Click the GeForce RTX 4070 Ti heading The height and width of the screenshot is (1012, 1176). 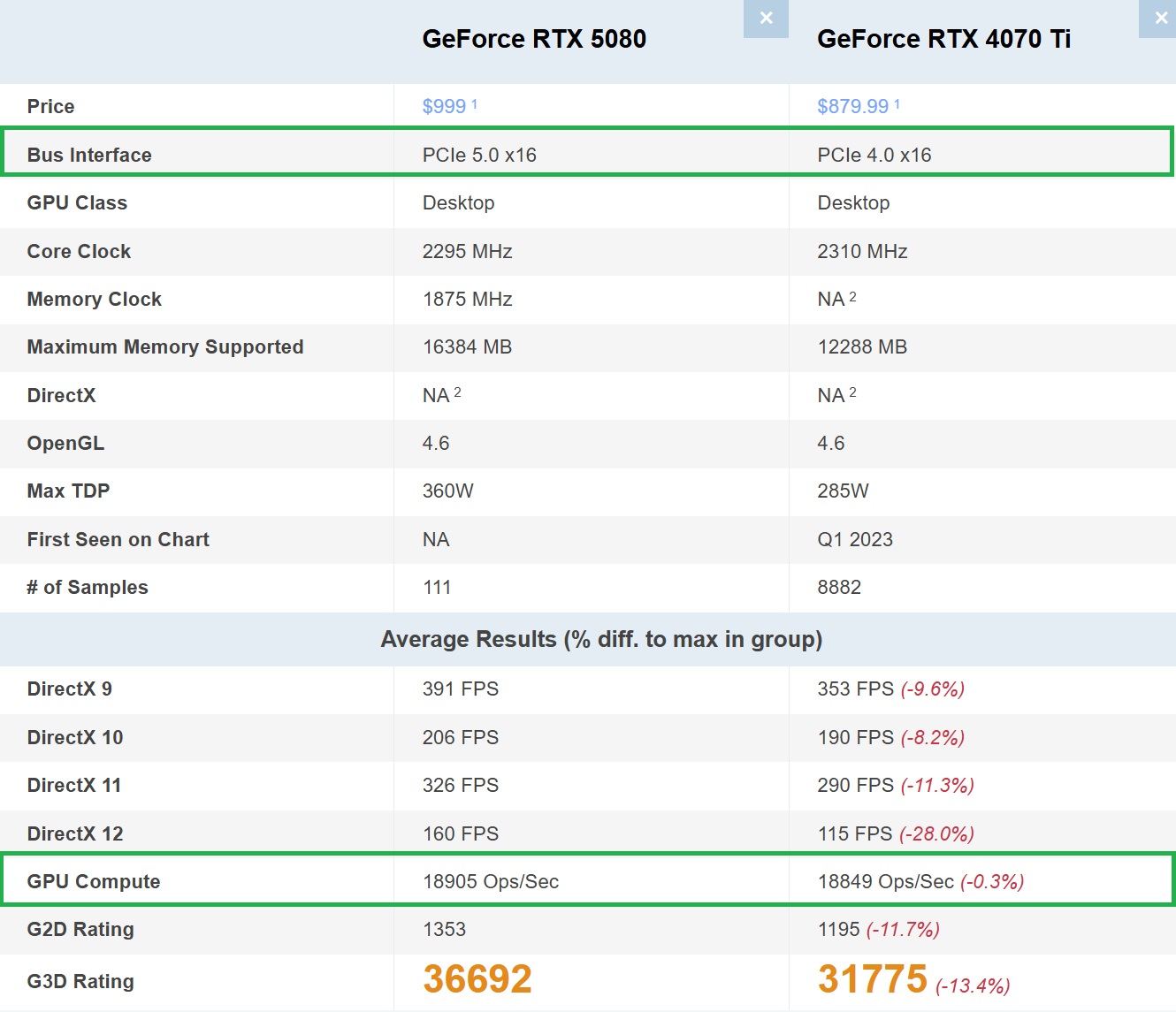coord(943,39)
